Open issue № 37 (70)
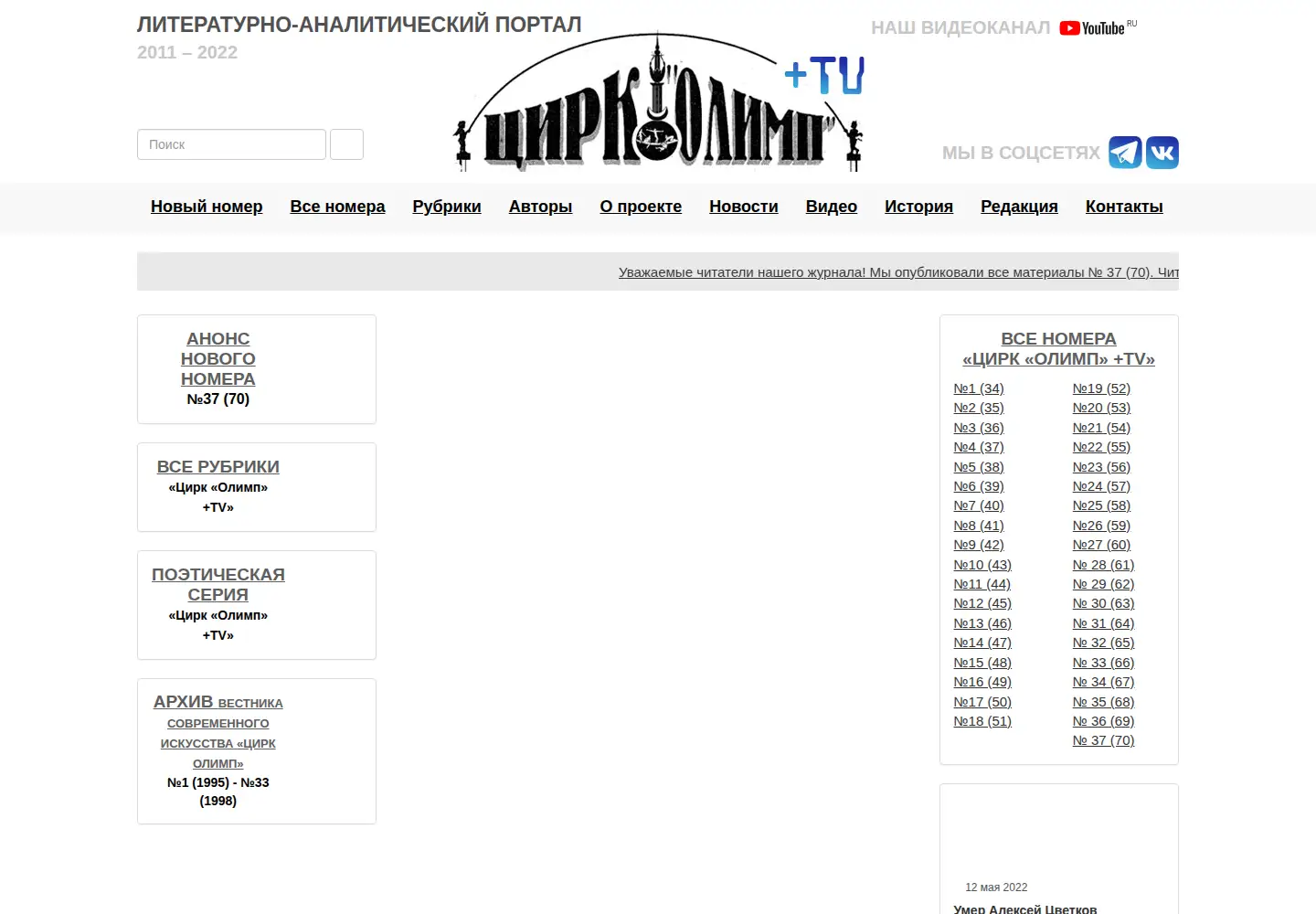Viewport: 1316px width, 914px height. [1103, 740]
